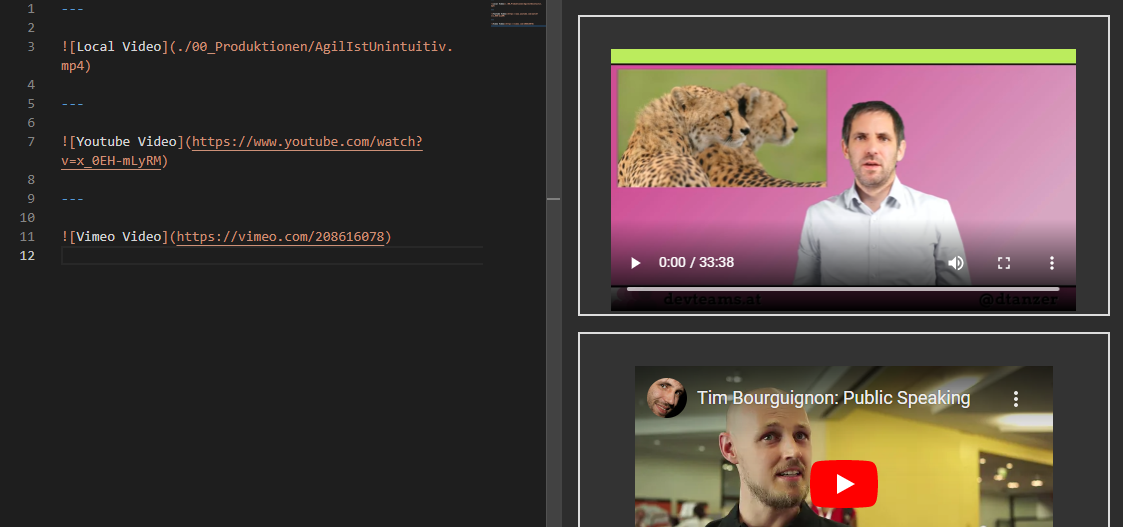Click line number 1 in gutter

coord(31,9)
